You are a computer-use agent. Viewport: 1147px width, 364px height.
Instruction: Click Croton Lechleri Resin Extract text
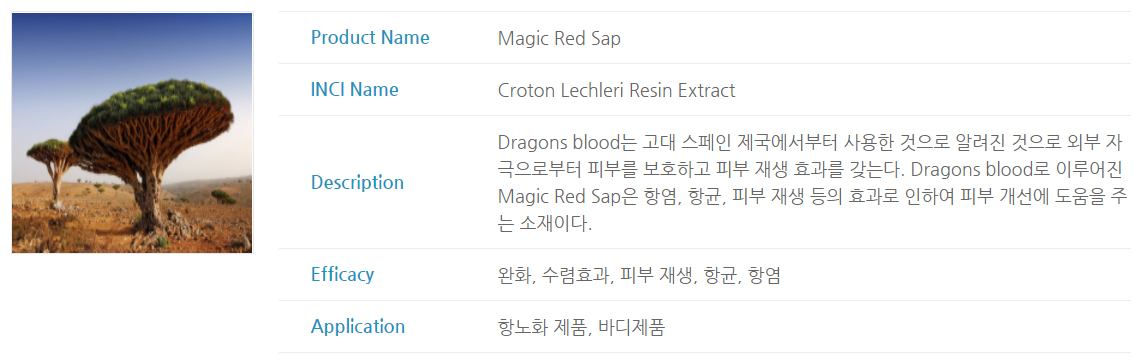click(616, 91)
